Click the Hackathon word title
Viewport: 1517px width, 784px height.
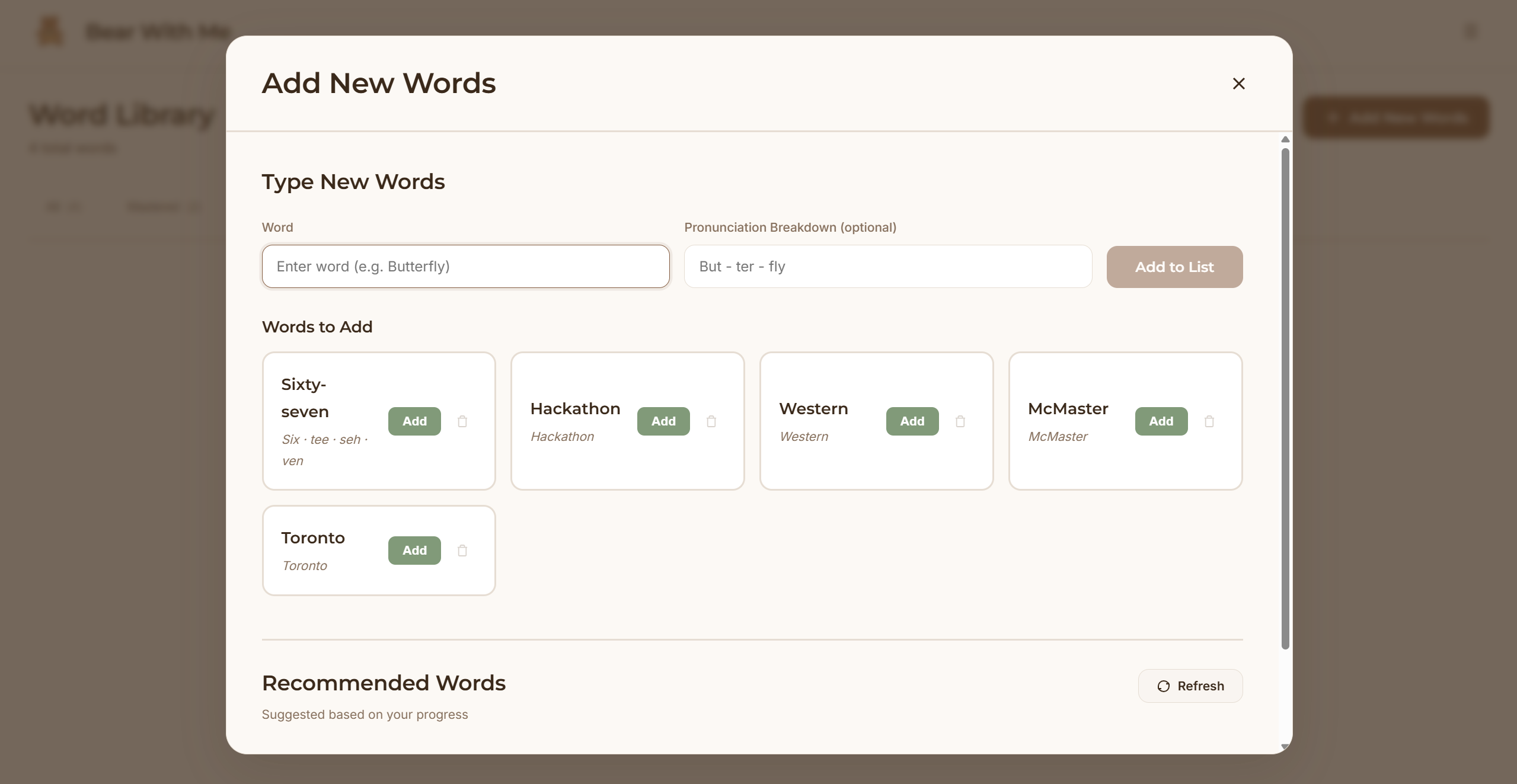click(x=575, y=409)
